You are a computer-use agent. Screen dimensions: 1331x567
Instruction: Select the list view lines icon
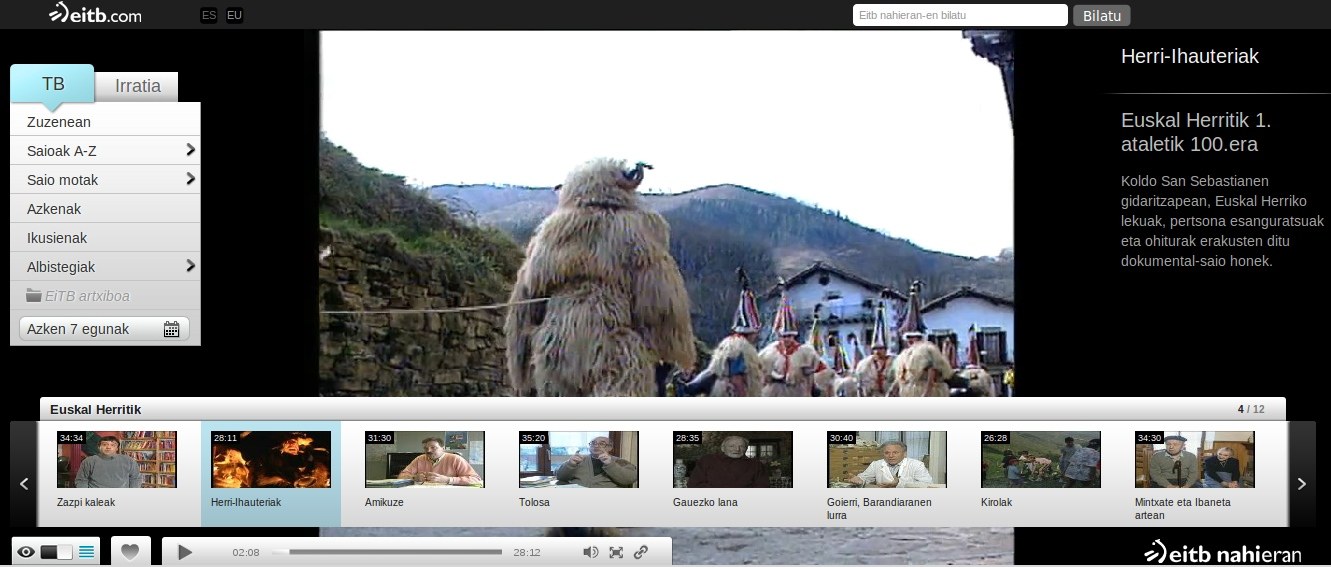click(87, 552)
